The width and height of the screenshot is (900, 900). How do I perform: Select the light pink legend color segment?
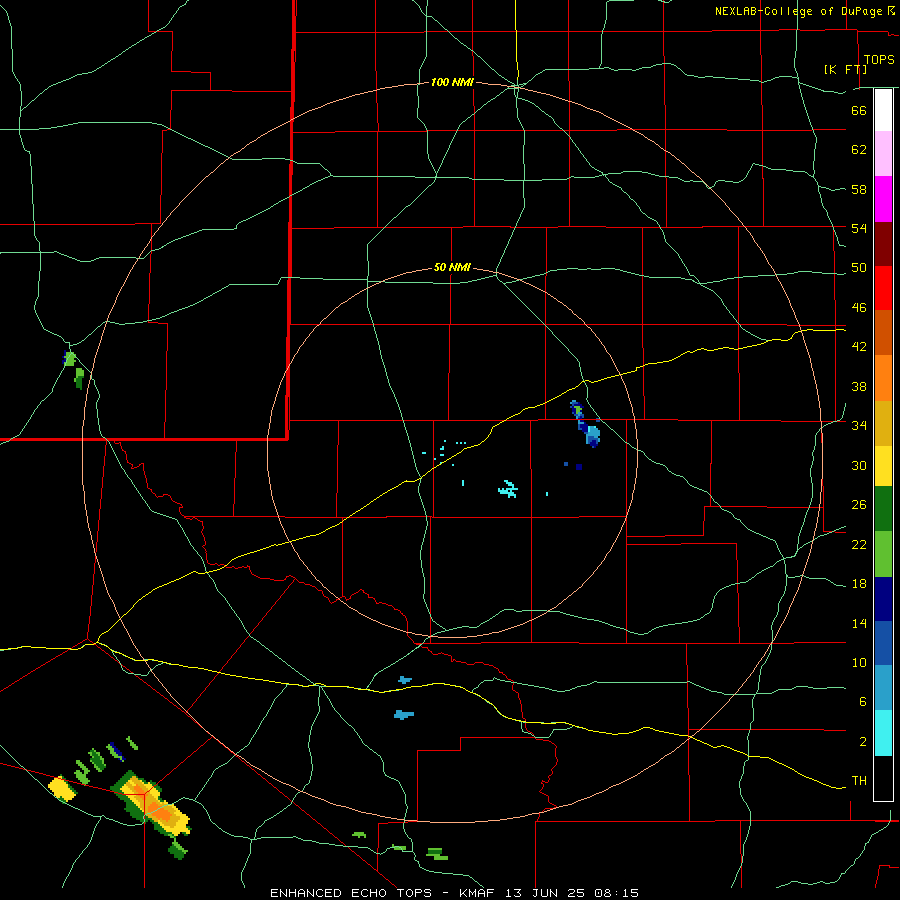883,153
